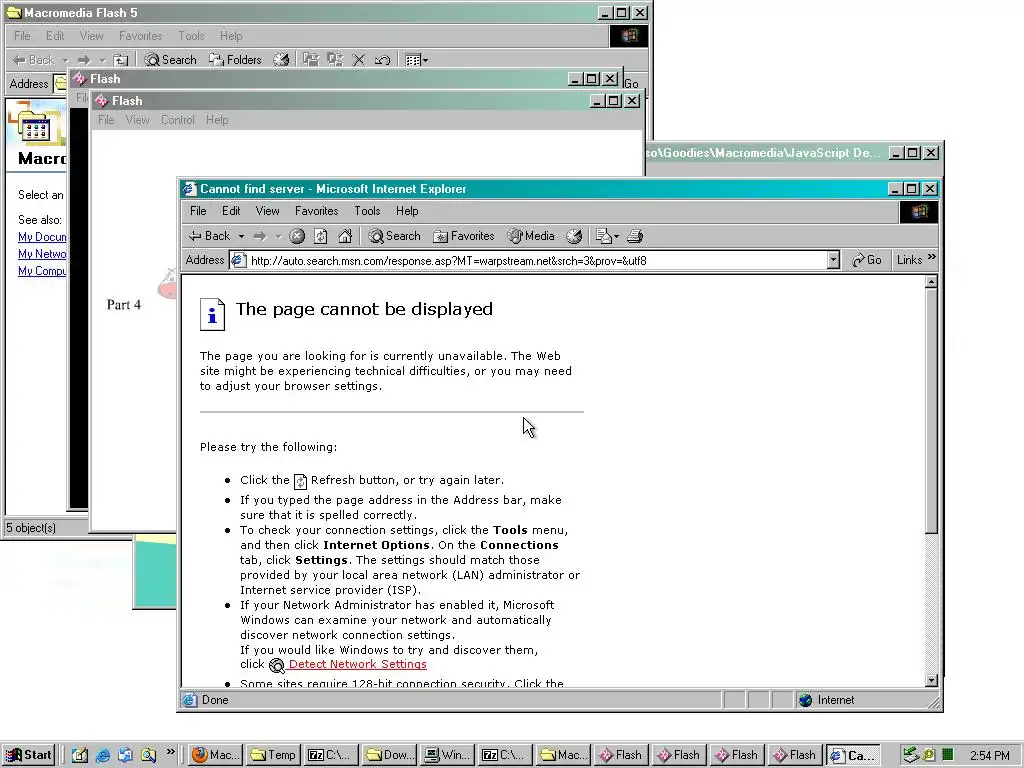Image resolution: width=1024 pixels, height=768 pixels.
Task: Click the Stop icon in Internet Explorer
Action: tap(297, 236)
